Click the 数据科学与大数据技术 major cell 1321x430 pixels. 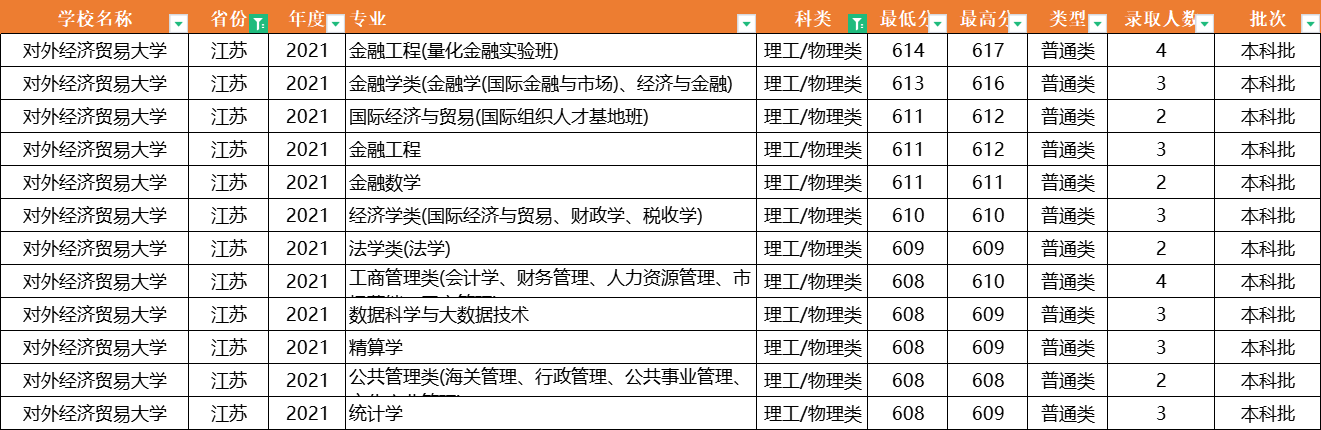550,315
